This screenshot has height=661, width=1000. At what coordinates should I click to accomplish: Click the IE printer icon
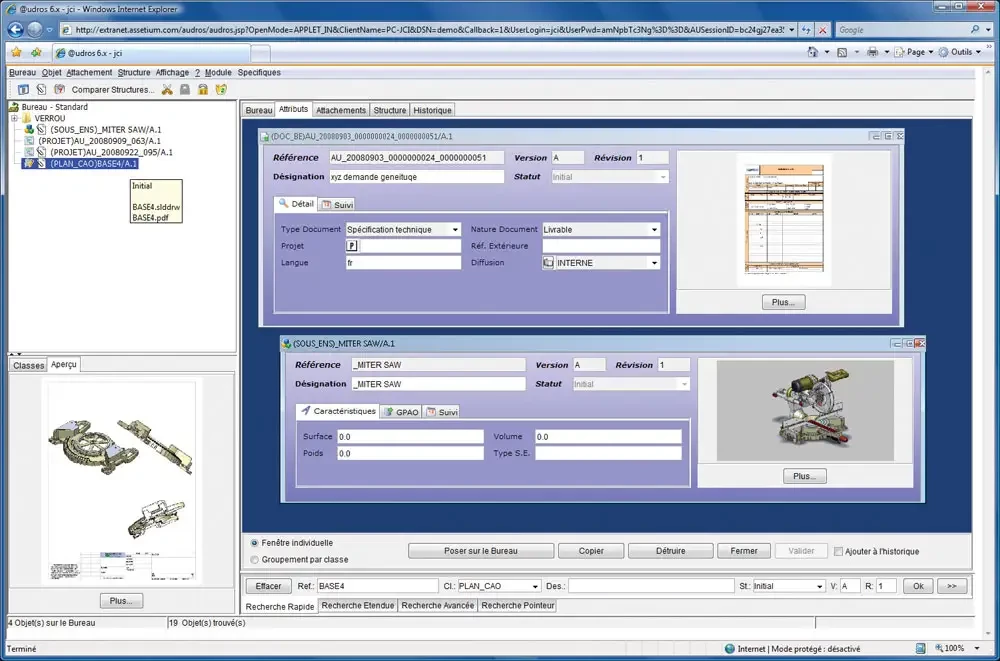(873, 52)
